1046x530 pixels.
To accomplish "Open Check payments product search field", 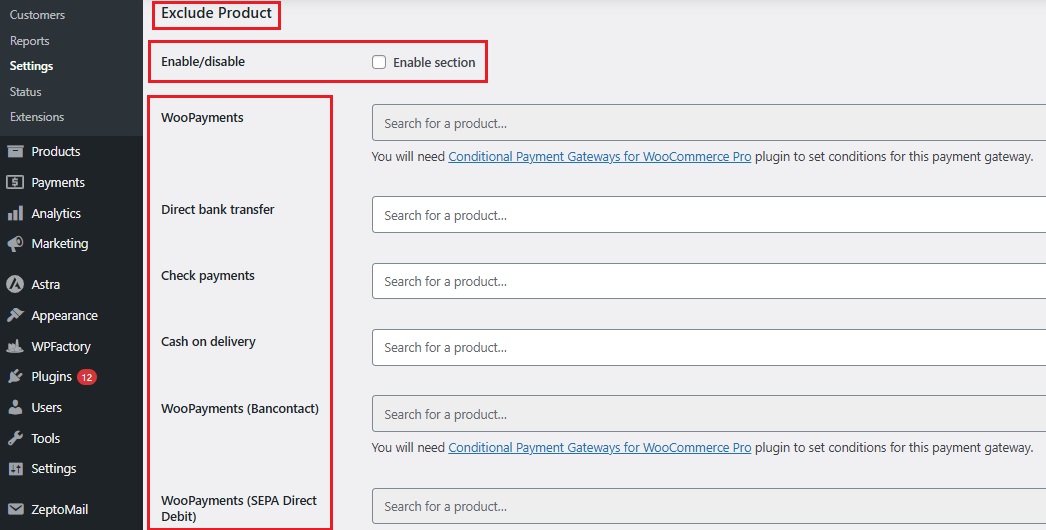I will (708, 281).
